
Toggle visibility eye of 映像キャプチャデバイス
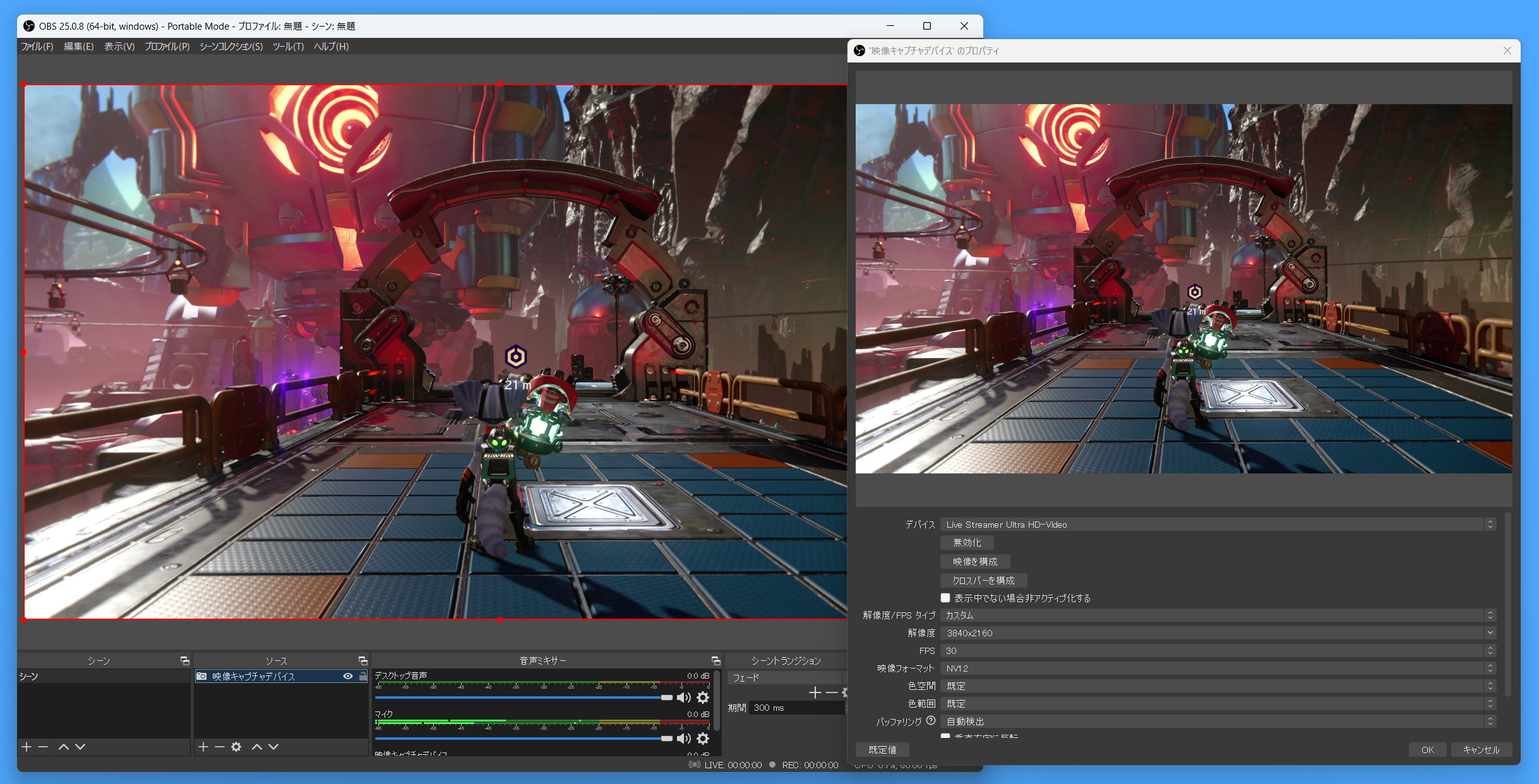pyautogui.click(x=348, y=676)
